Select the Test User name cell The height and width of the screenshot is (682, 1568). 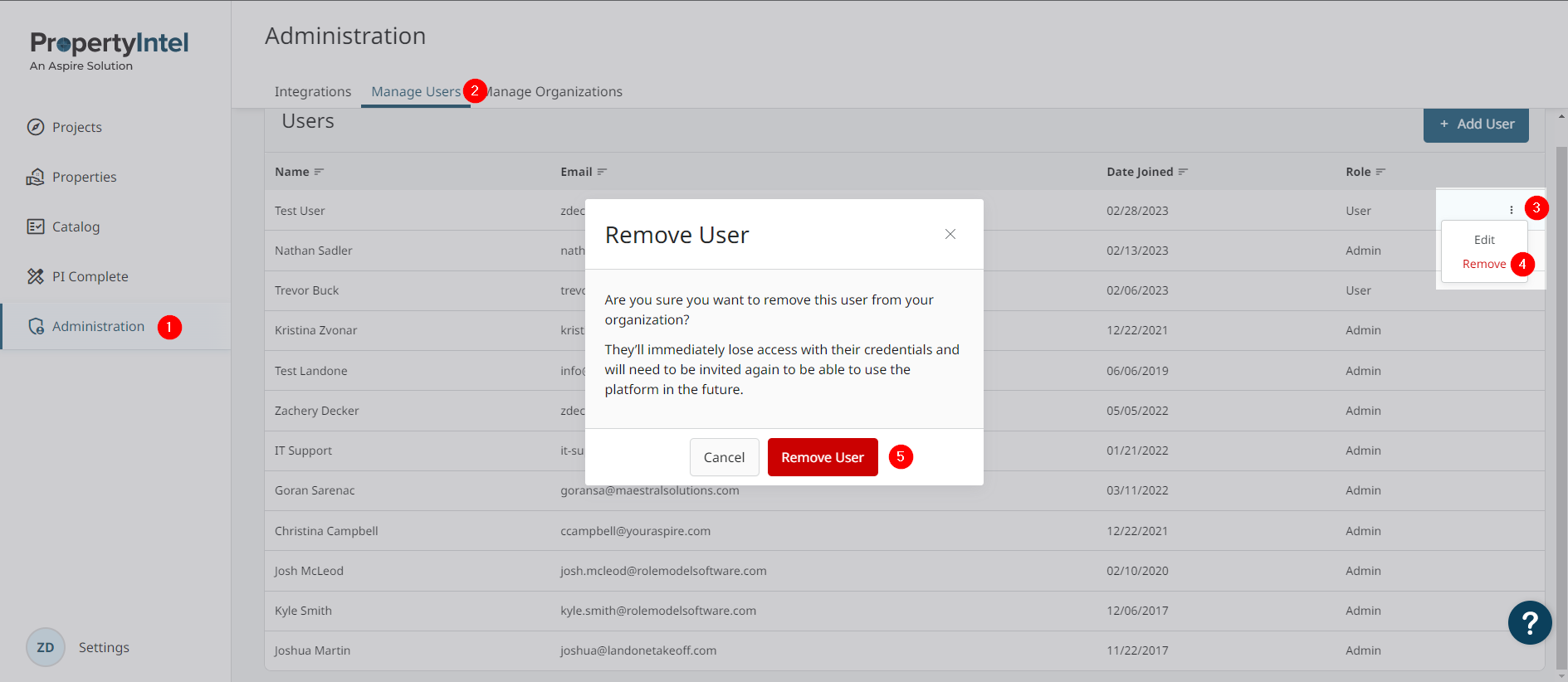(x=300, y=211)
